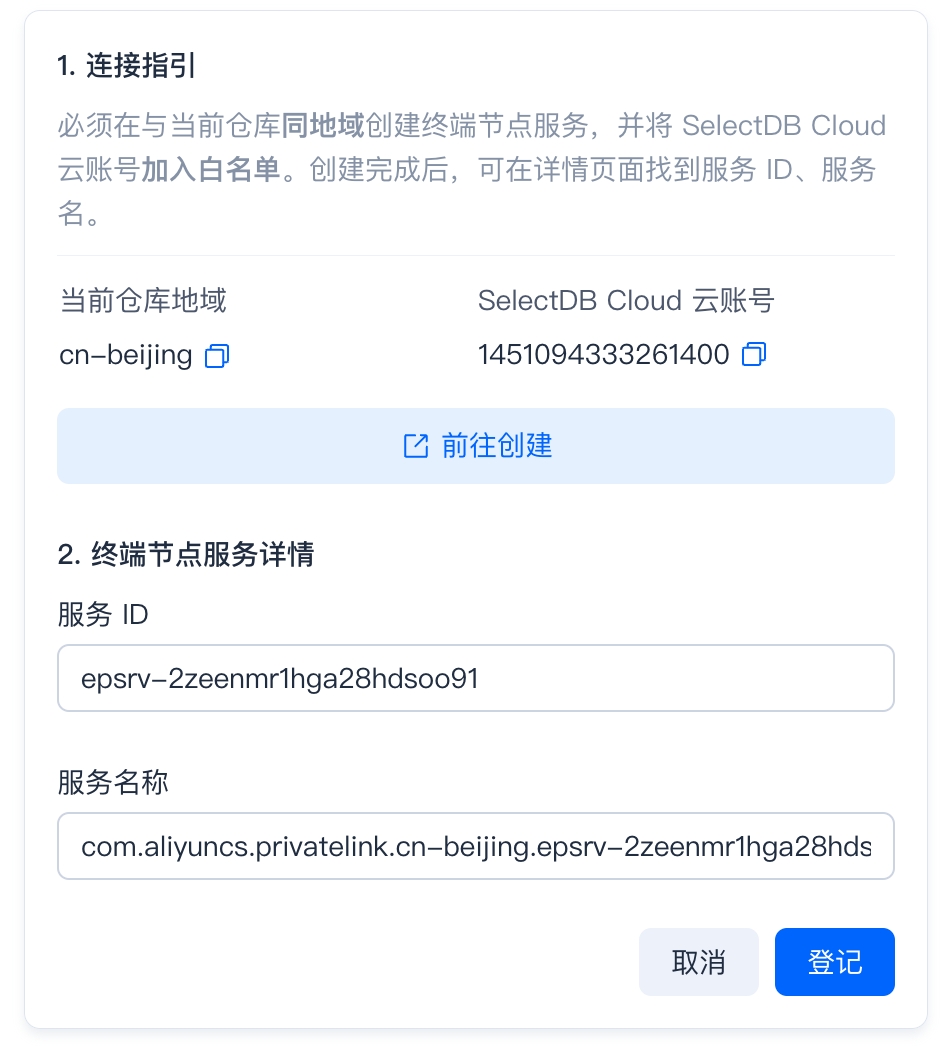The image size is (942, 1046).
Task: Submit the form with 登记
Action: tap(835, 962)
